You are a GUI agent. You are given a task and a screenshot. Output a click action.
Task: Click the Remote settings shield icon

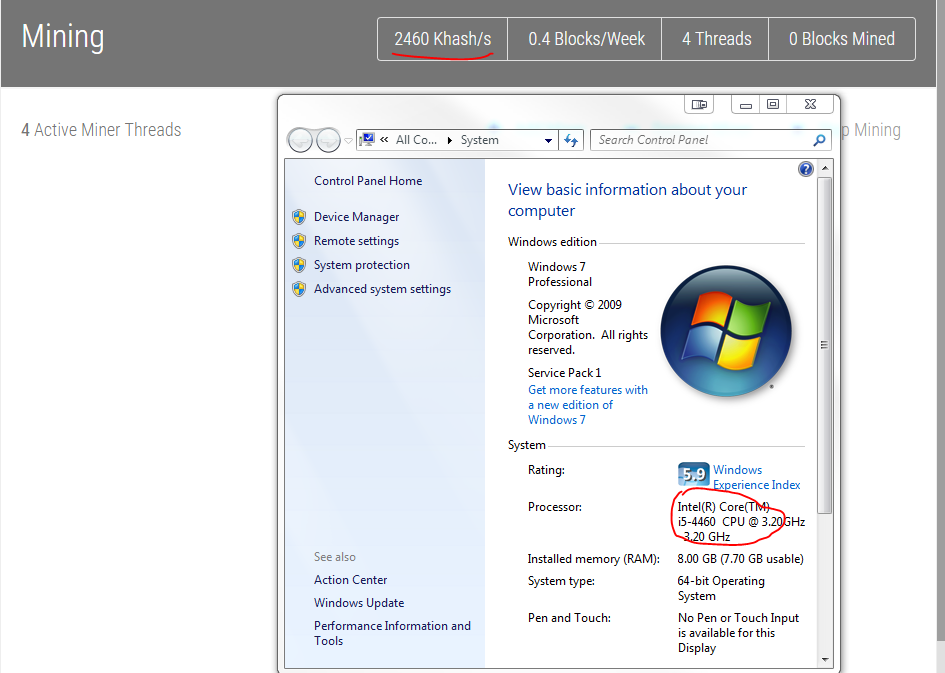point(299,241)
